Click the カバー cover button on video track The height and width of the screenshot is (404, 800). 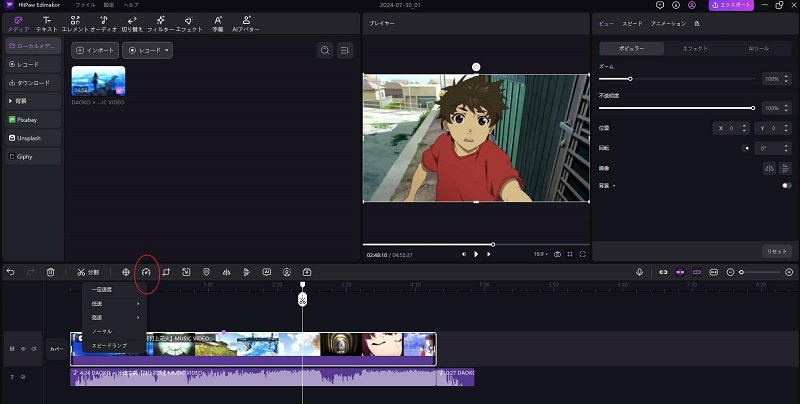(57, 349)
